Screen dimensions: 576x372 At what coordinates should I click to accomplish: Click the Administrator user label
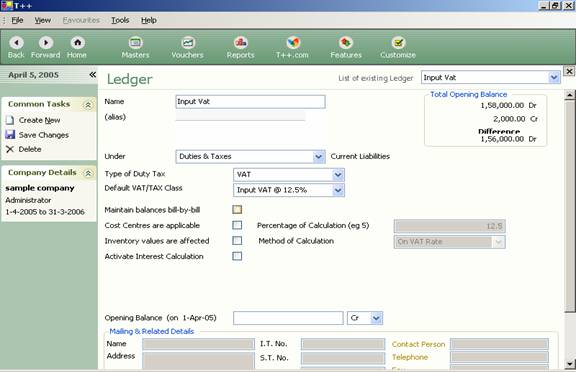point(28,200)
